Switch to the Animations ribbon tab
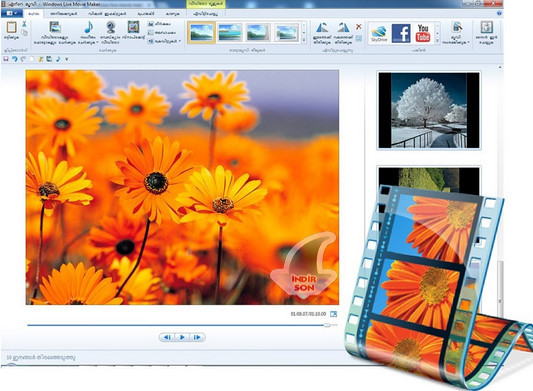This screenshot has width=533, height=391. [x=64, y=14]
